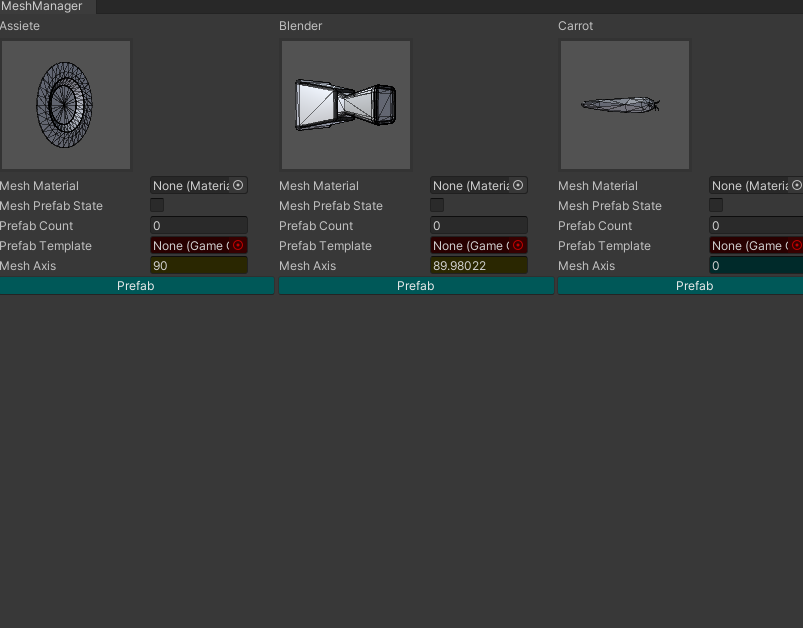Enable Mesh Prefab State for Carrot
This screenshot has height=628, width=803.
[716, 205]
